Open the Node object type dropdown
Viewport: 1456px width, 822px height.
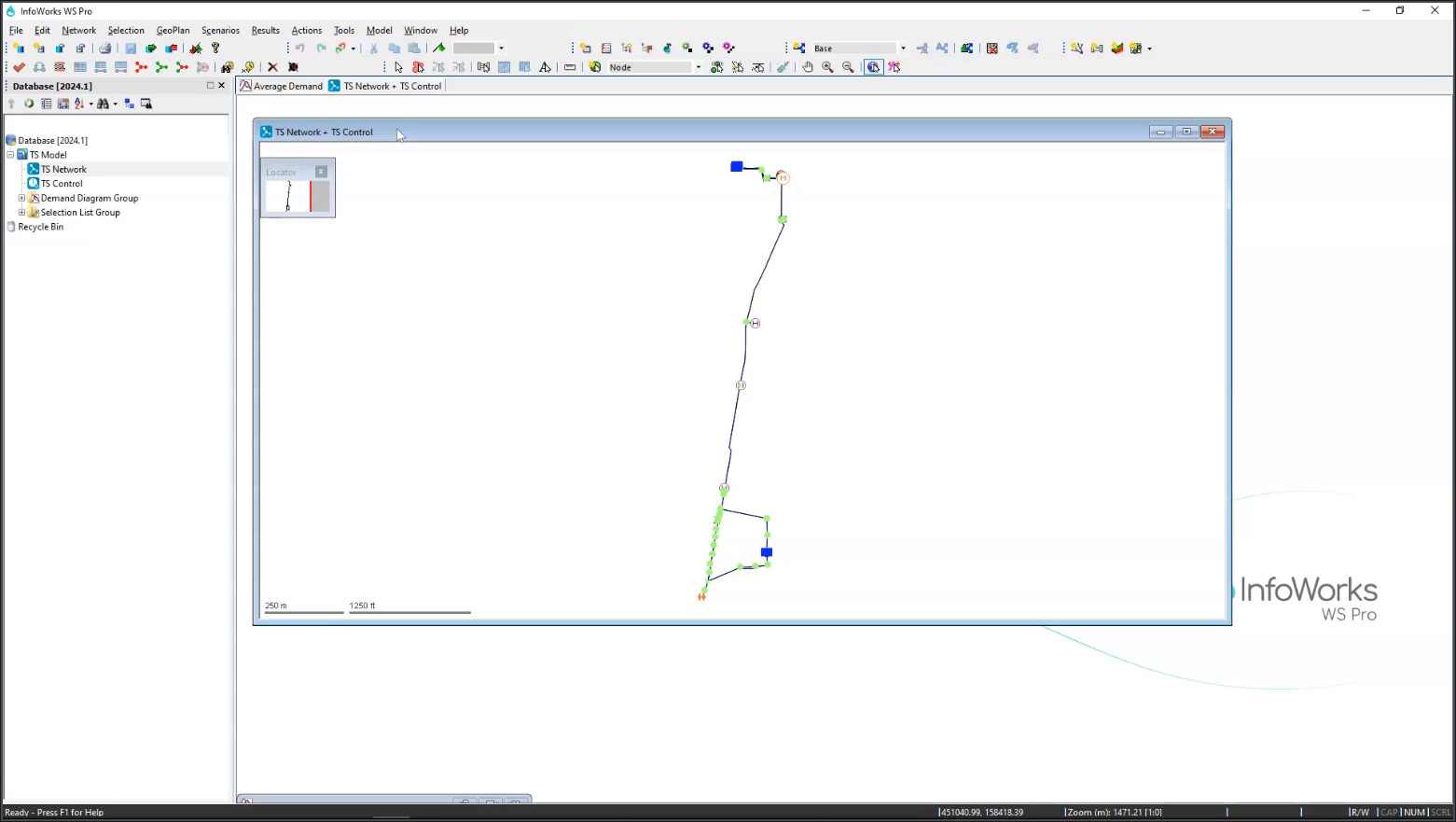pyautogui.click(x=699, y=67)
